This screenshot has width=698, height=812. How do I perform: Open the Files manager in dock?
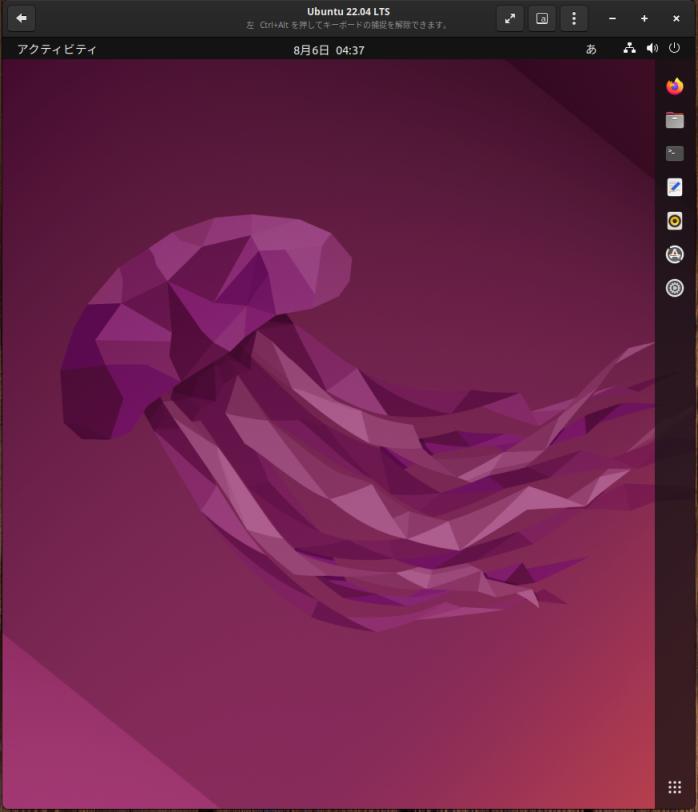[674, 120]
